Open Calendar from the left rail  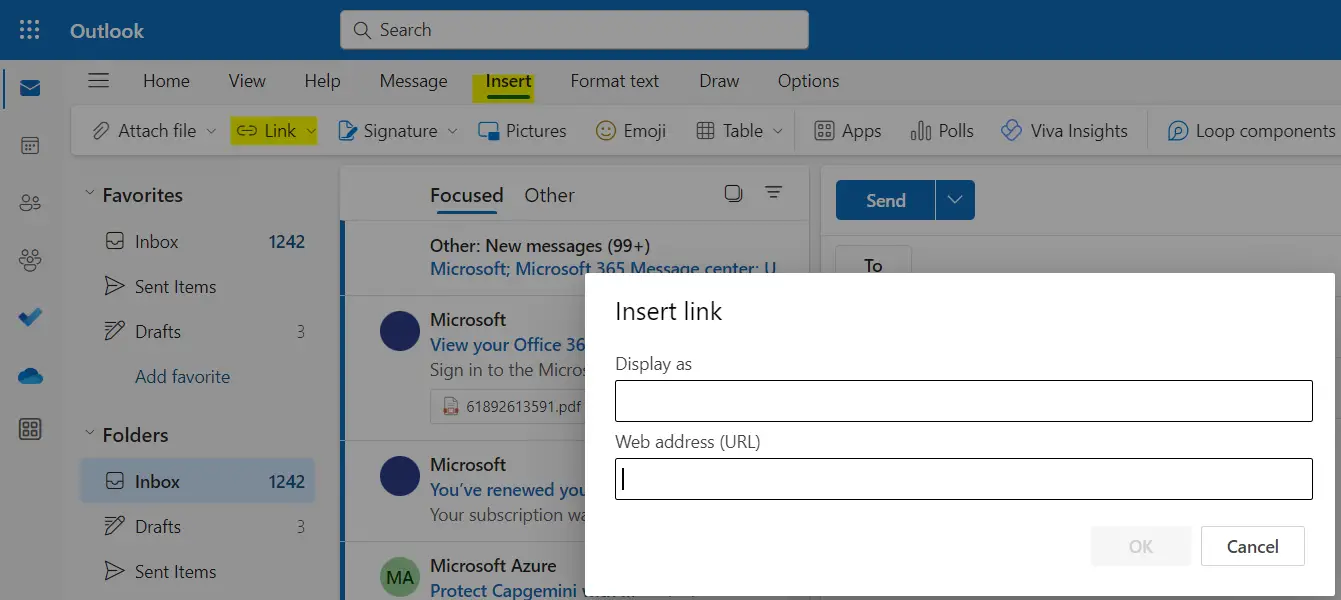(x=30, y=146)
